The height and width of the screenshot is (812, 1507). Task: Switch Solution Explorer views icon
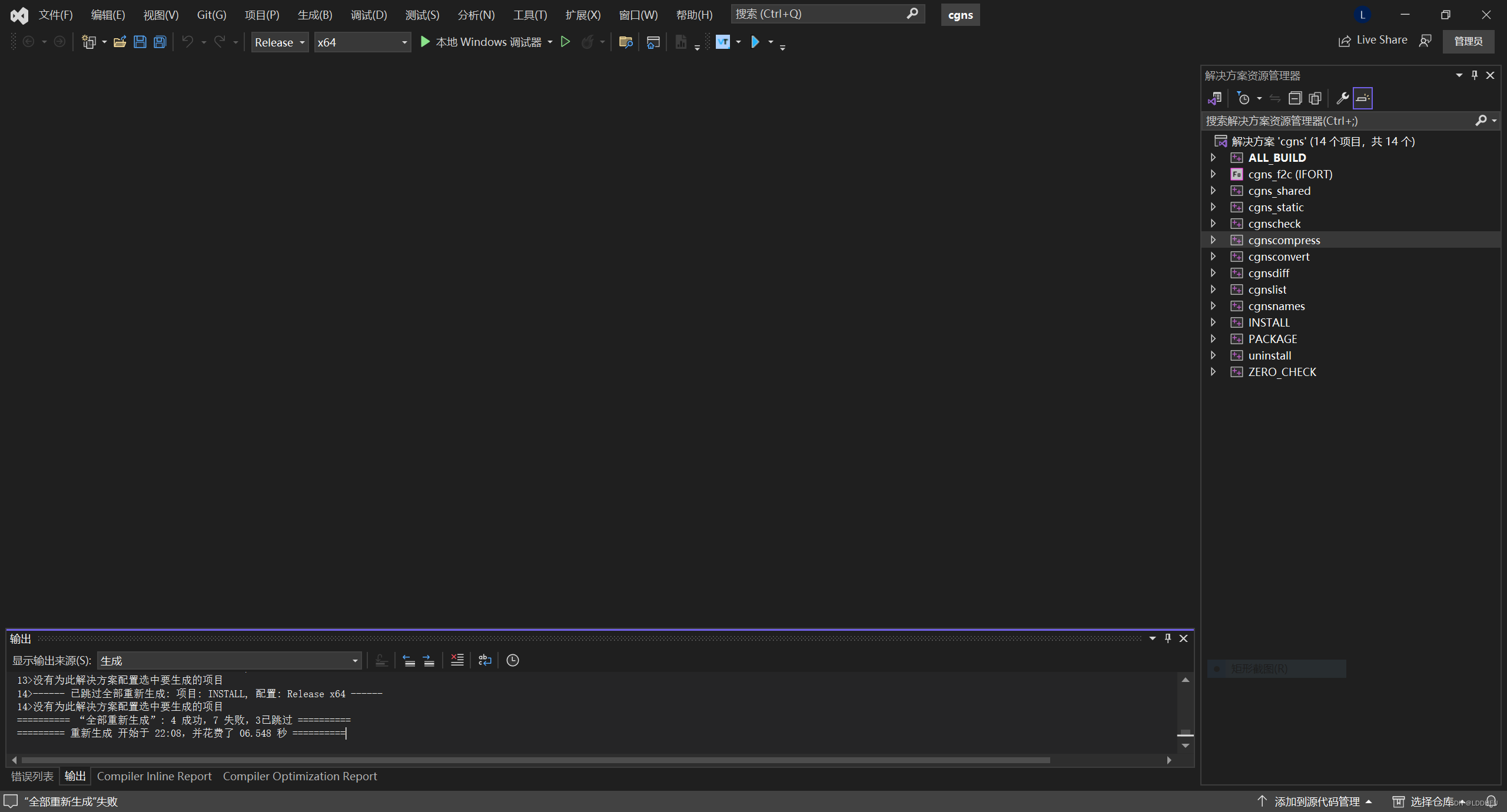(x=1214, y=98)
